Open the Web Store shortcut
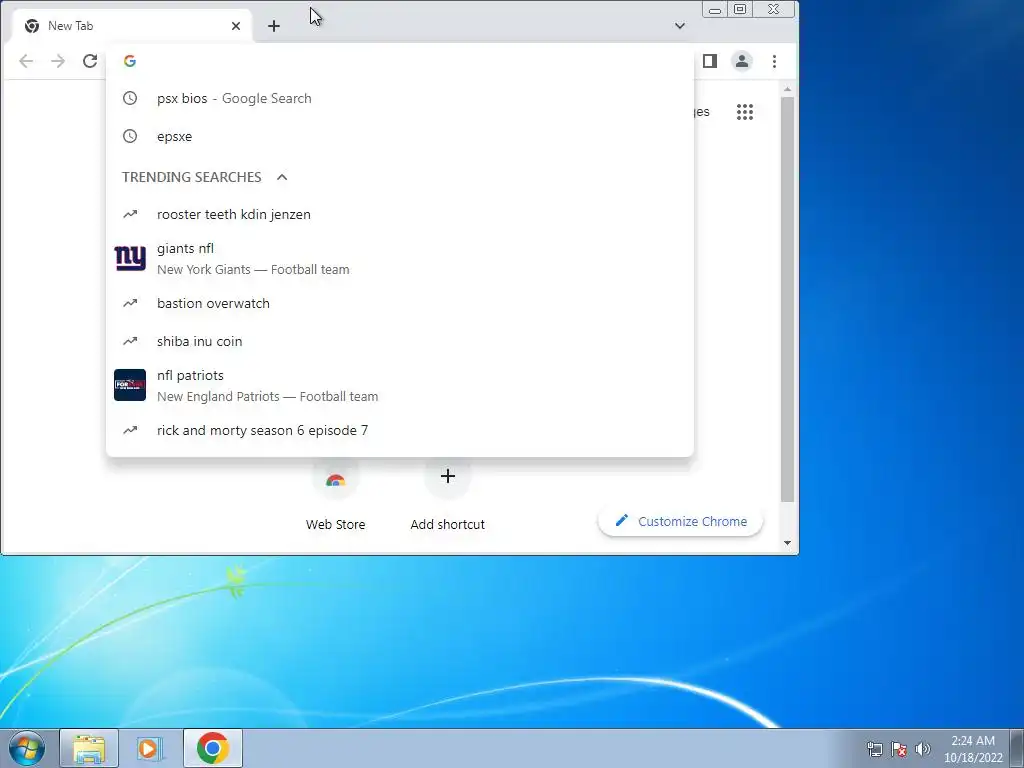Image resolution: width=1024 pixels, height=768 pixels. (335, 493)
